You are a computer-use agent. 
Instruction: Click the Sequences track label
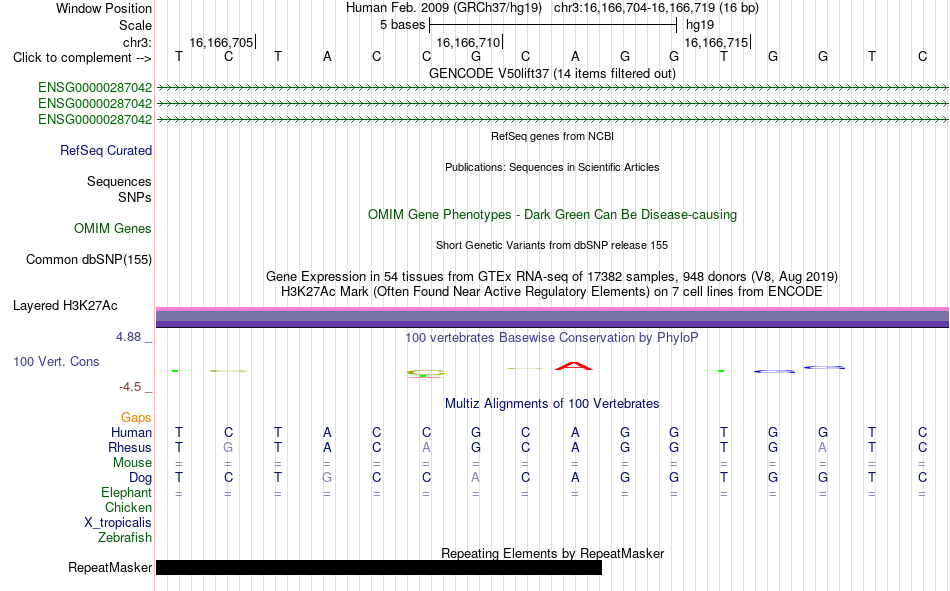[x=119, y=181]
